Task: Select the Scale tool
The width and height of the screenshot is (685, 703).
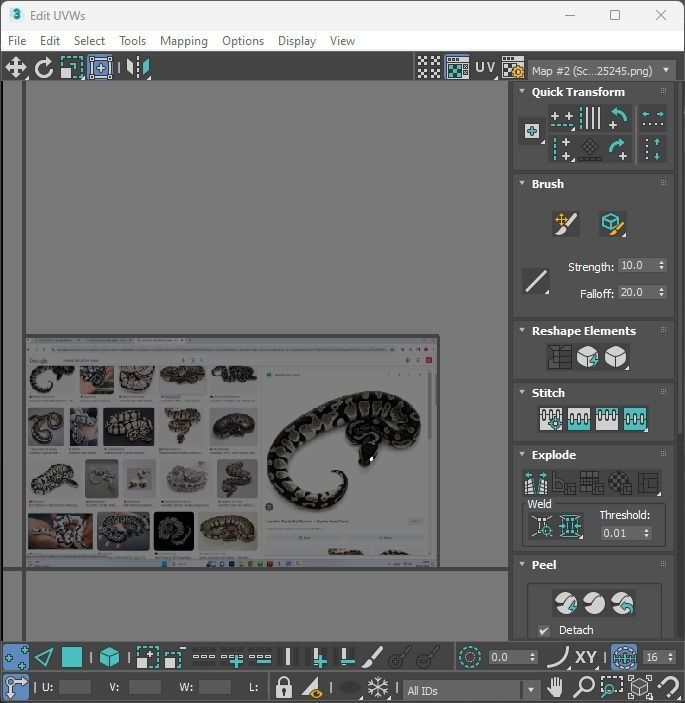Action: pos(72,68)
